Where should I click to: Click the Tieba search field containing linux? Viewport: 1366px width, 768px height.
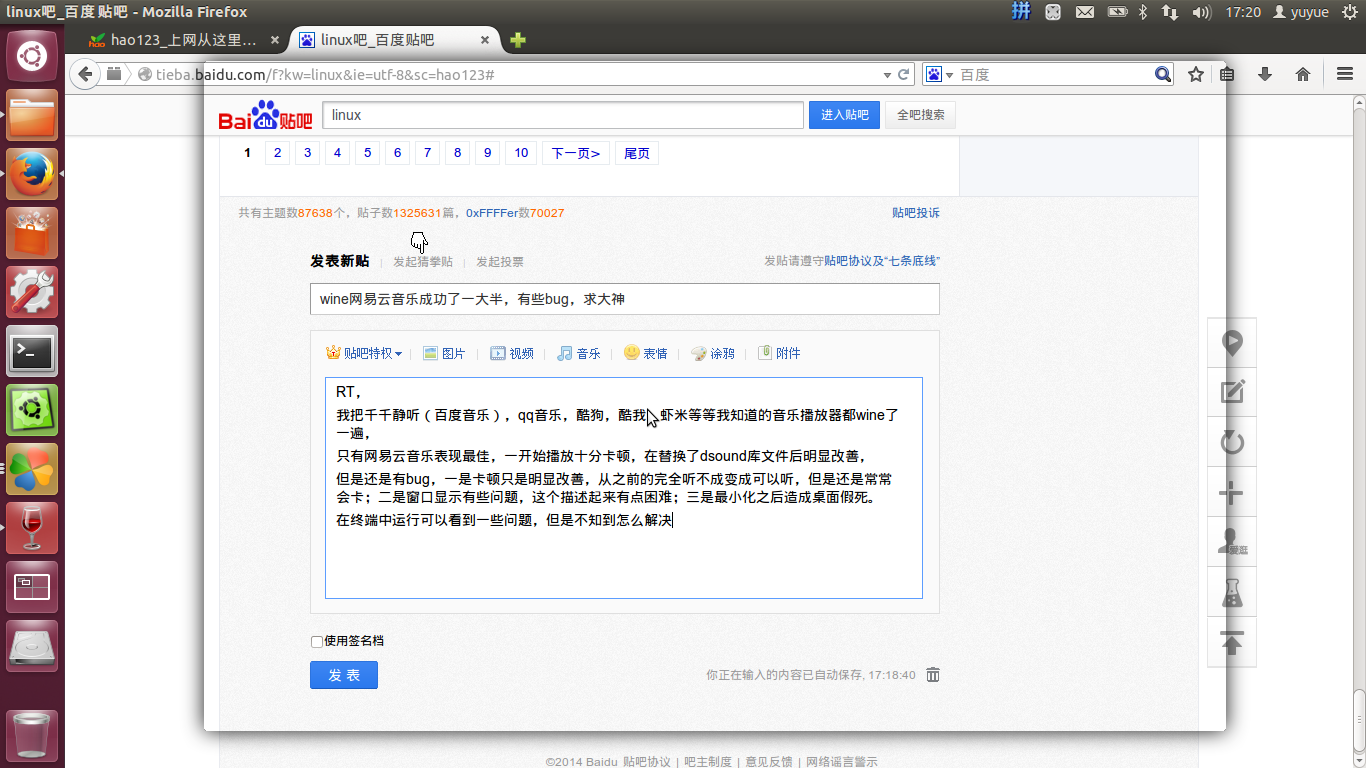[x=563, y=115]
